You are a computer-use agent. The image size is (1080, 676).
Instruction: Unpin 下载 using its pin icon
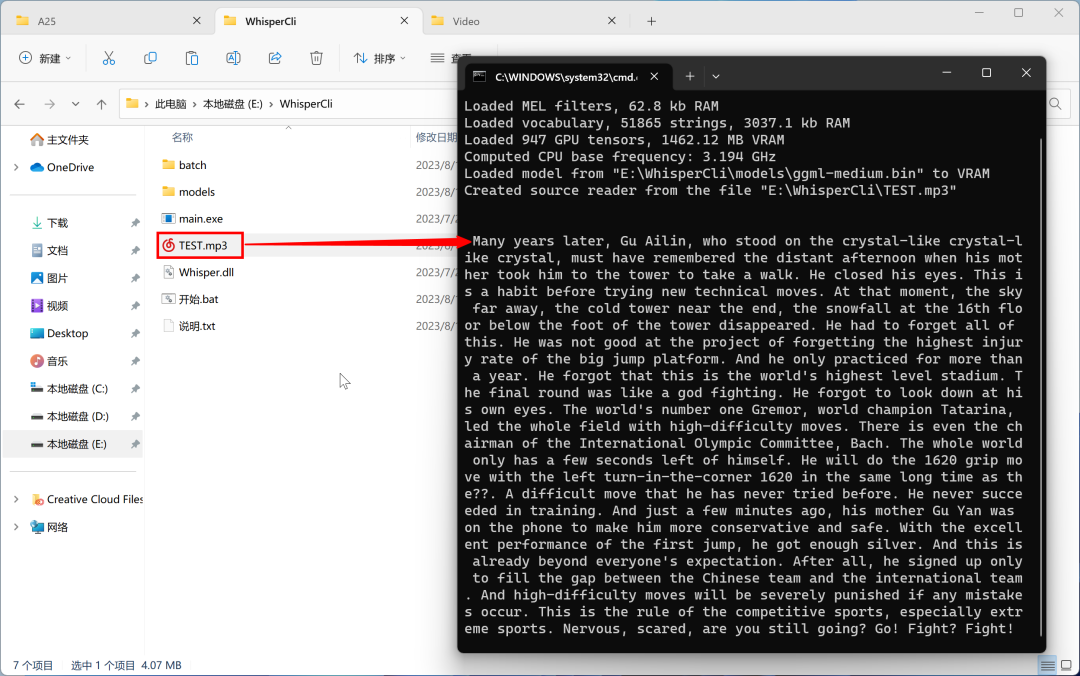point(135,223)
